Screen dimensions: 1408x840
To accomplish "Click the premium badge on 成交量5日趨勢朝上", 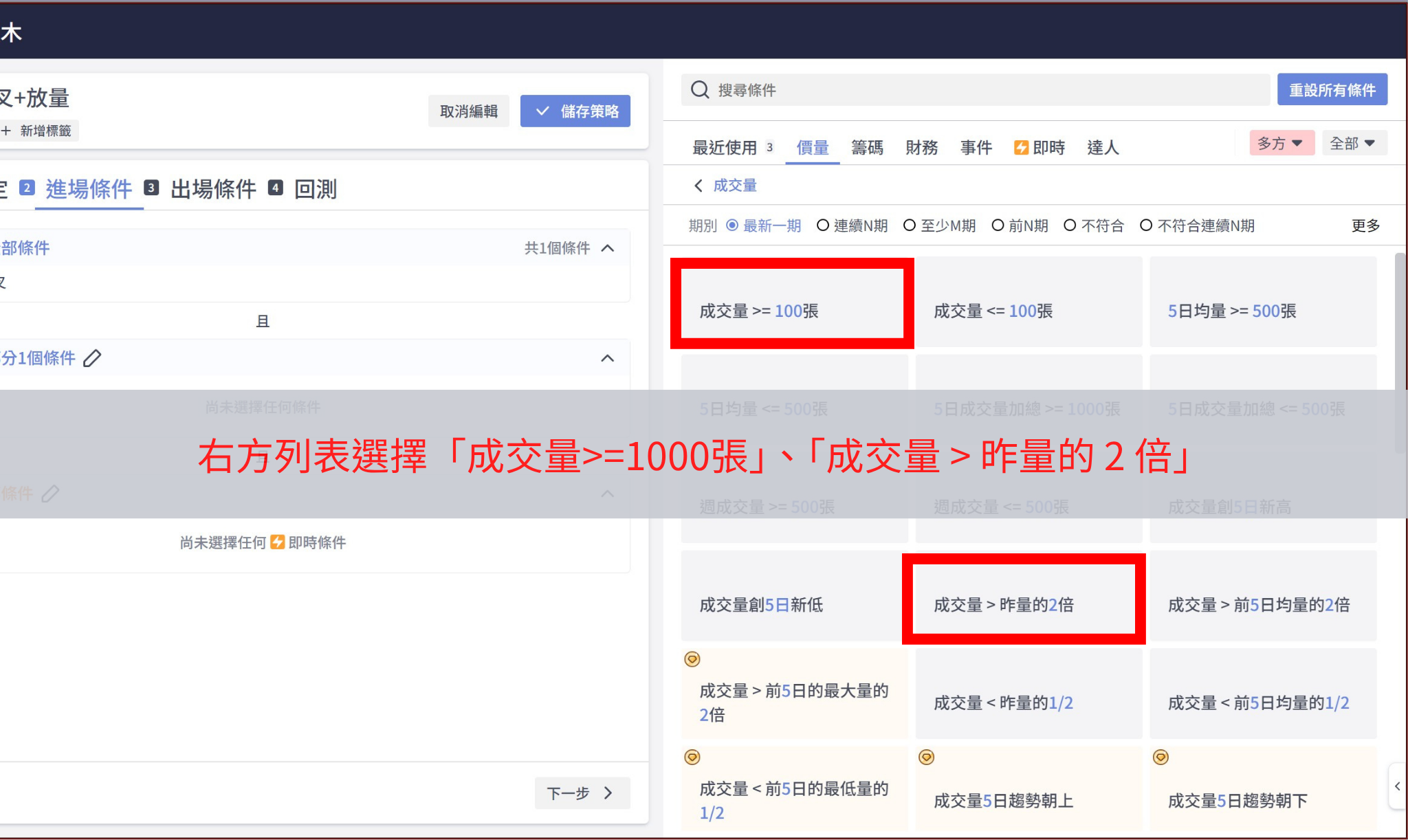I will pyautogui.click(x=927, y=758).
